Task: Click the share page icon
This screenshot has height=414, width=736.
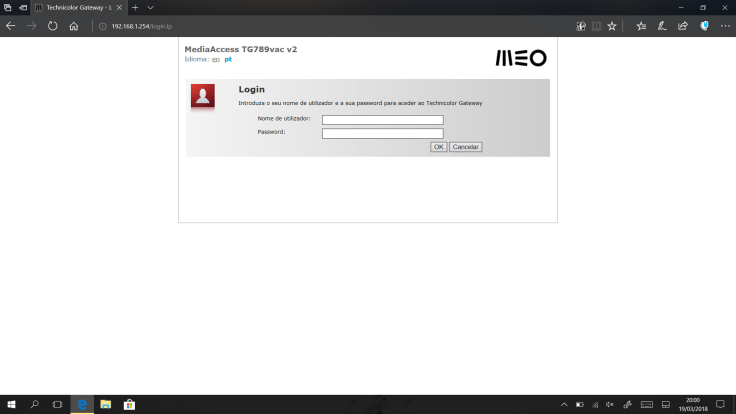Action: coord(683,26)
